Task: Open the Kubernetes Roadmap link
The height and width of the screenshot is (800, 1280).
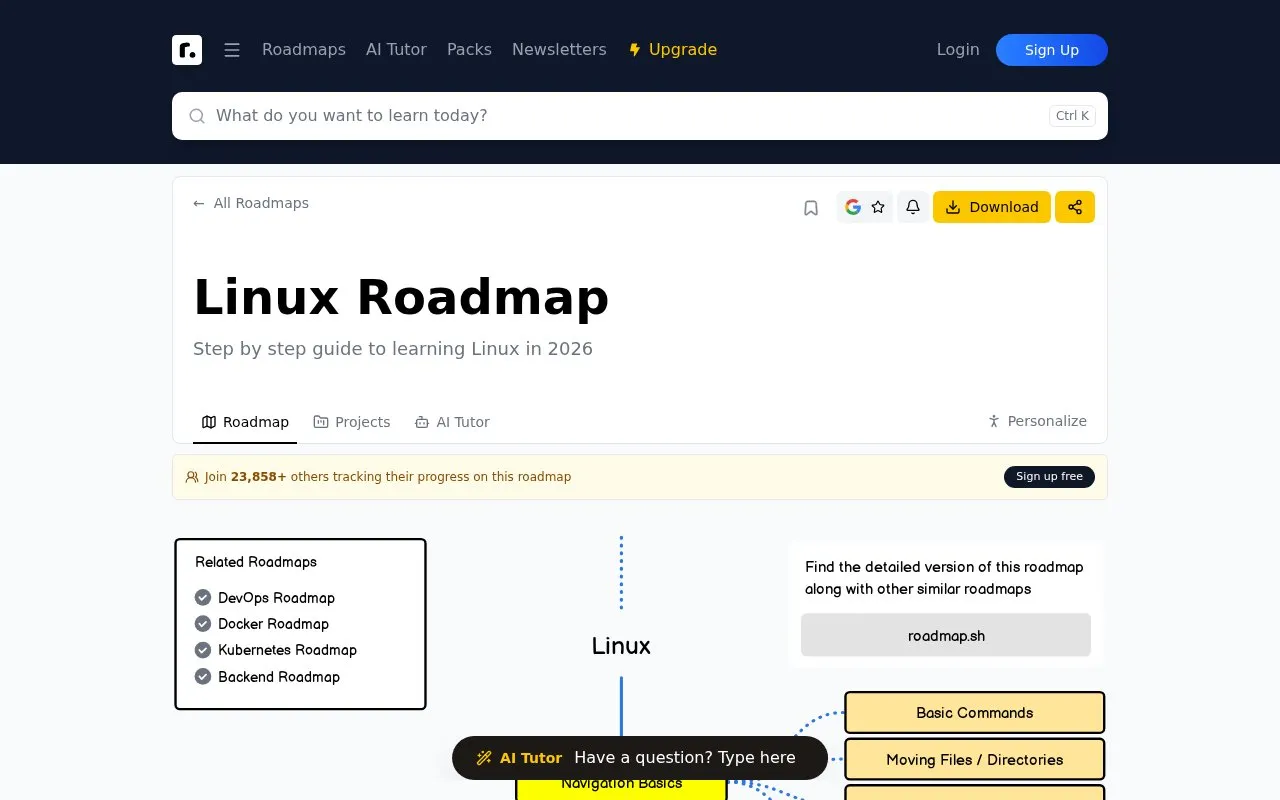Action: tap(287, 650)
